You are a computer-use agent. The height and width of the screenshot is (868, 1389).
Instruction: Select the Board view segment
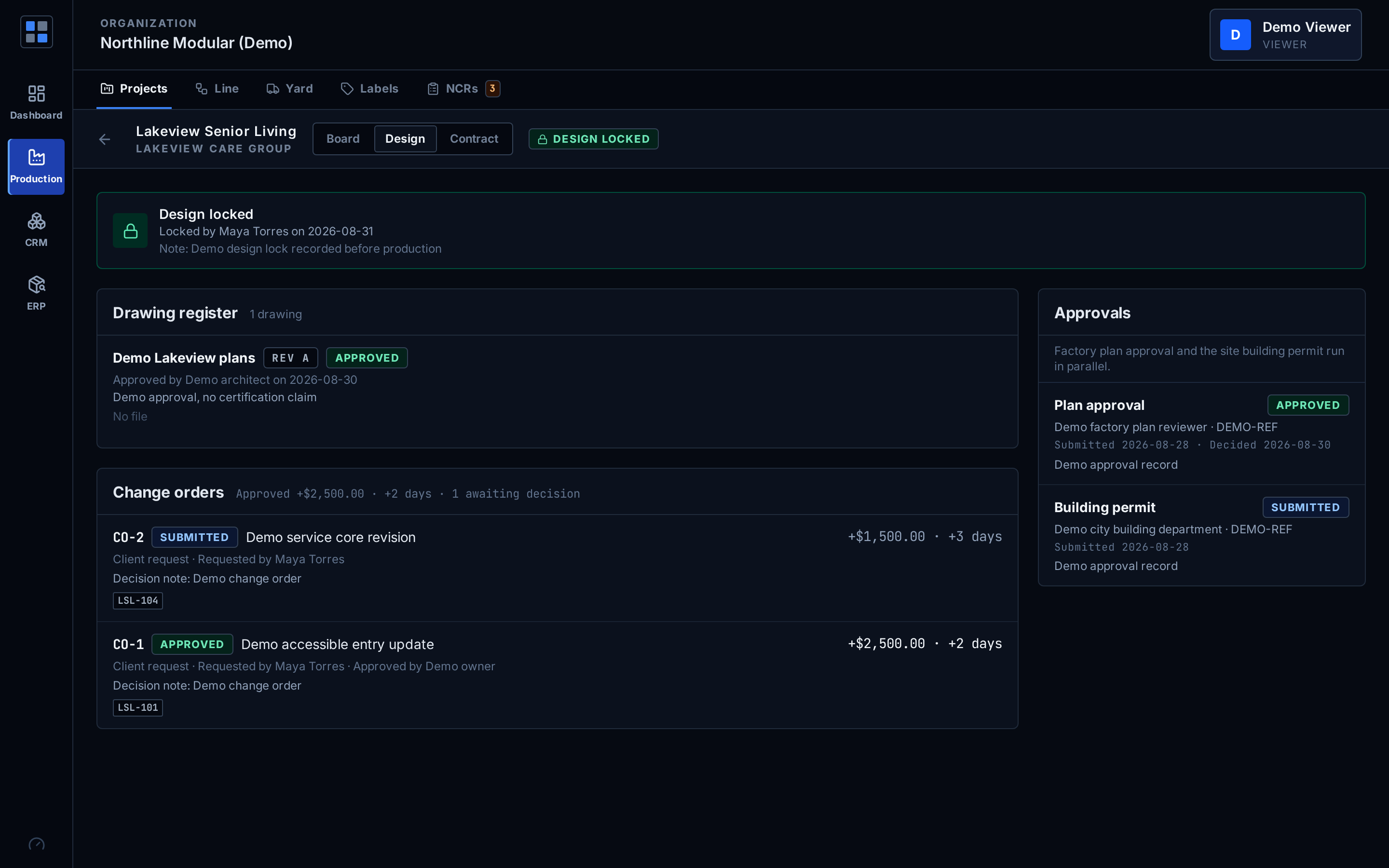343,139
